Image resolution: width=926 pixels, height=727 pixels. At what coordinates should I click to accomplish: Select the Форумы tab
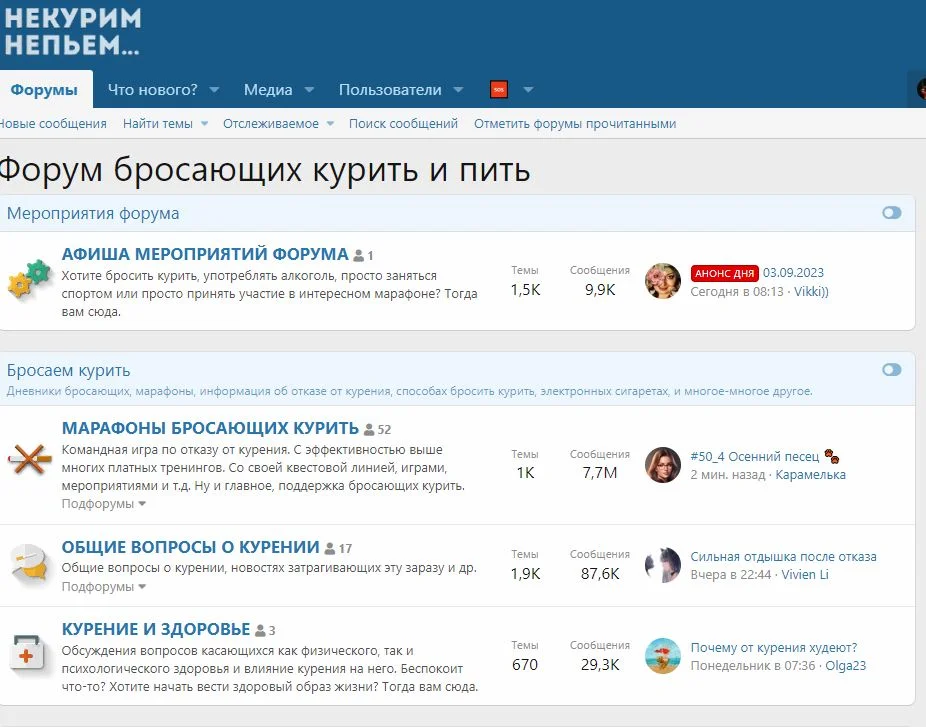[44, 90]
